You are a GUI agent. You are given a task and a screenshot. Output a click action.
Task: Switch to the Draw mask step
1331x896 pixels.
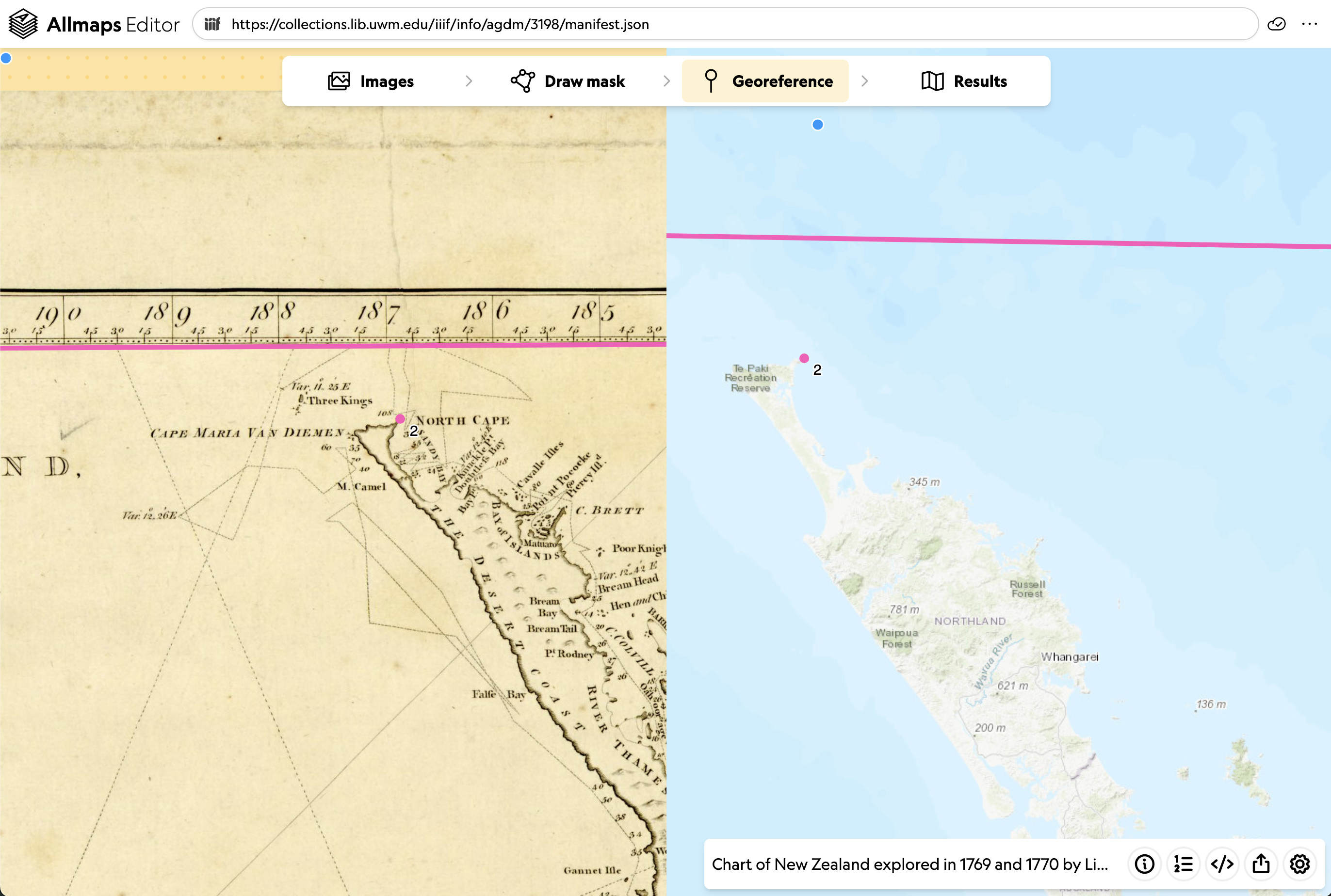[x=568, y=81]
